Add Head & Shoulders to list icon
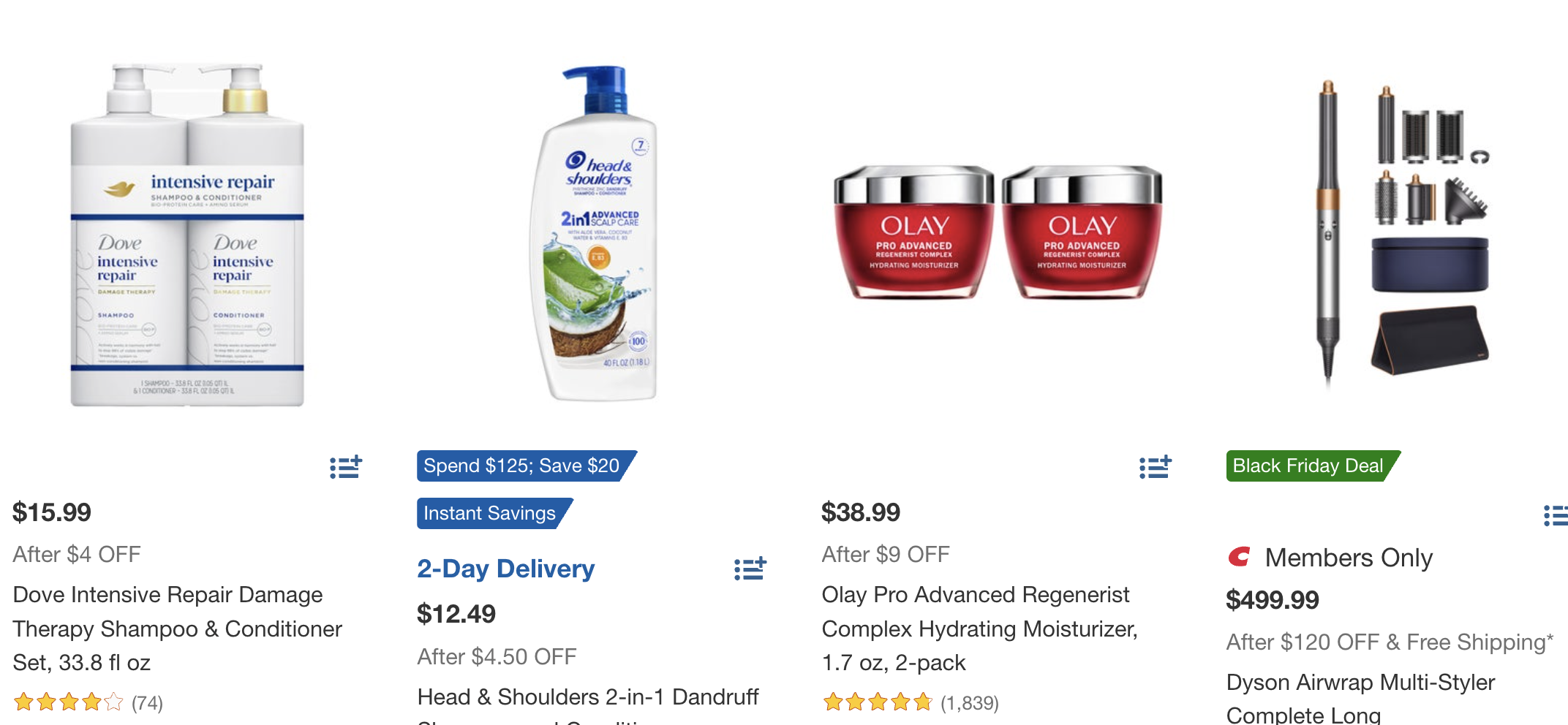The image size is (1568, 725). [x=750, y=569]
